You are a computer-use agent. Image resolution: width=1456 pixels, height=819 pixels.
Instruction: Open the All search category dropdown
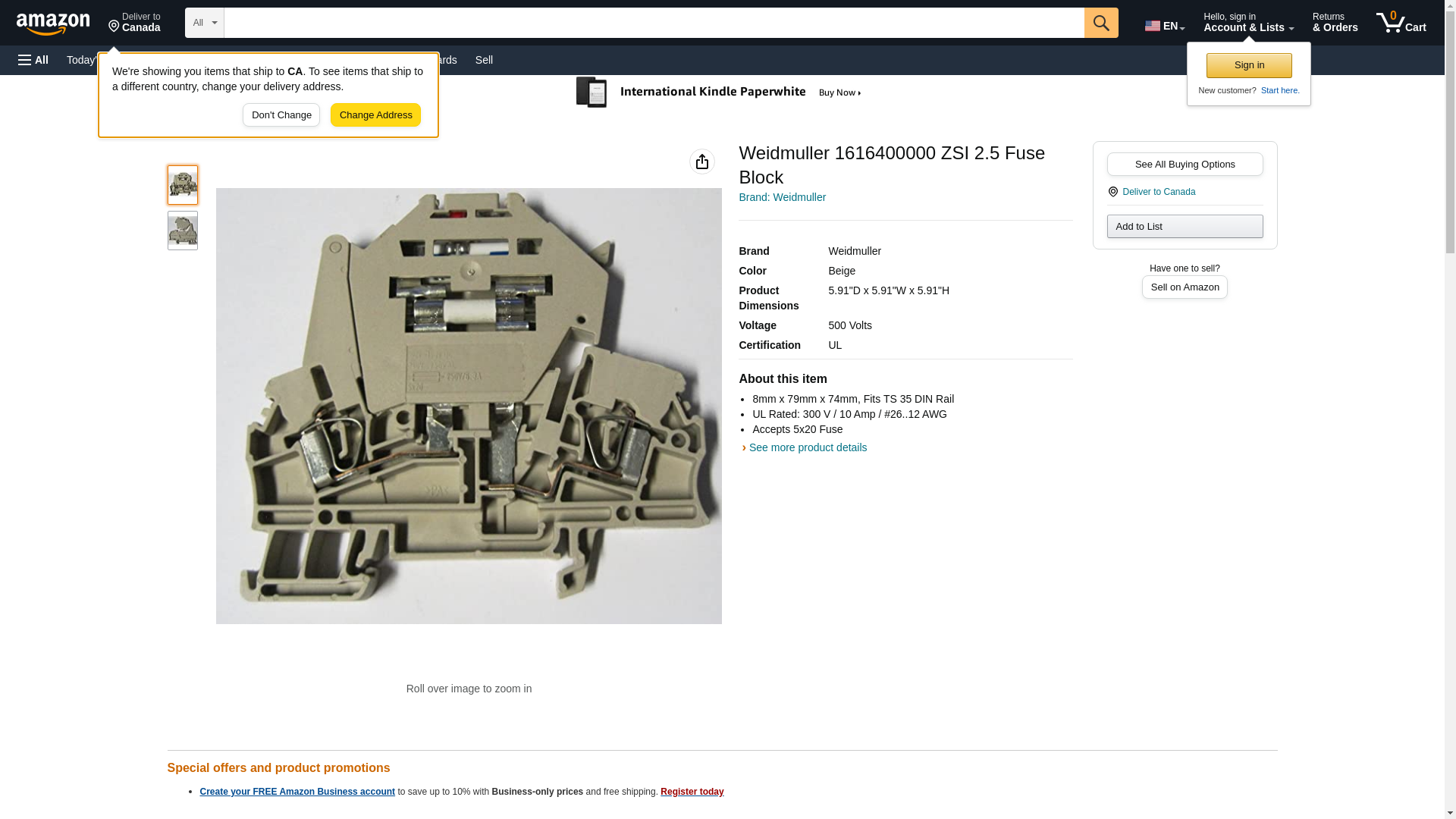coord(204,23)
